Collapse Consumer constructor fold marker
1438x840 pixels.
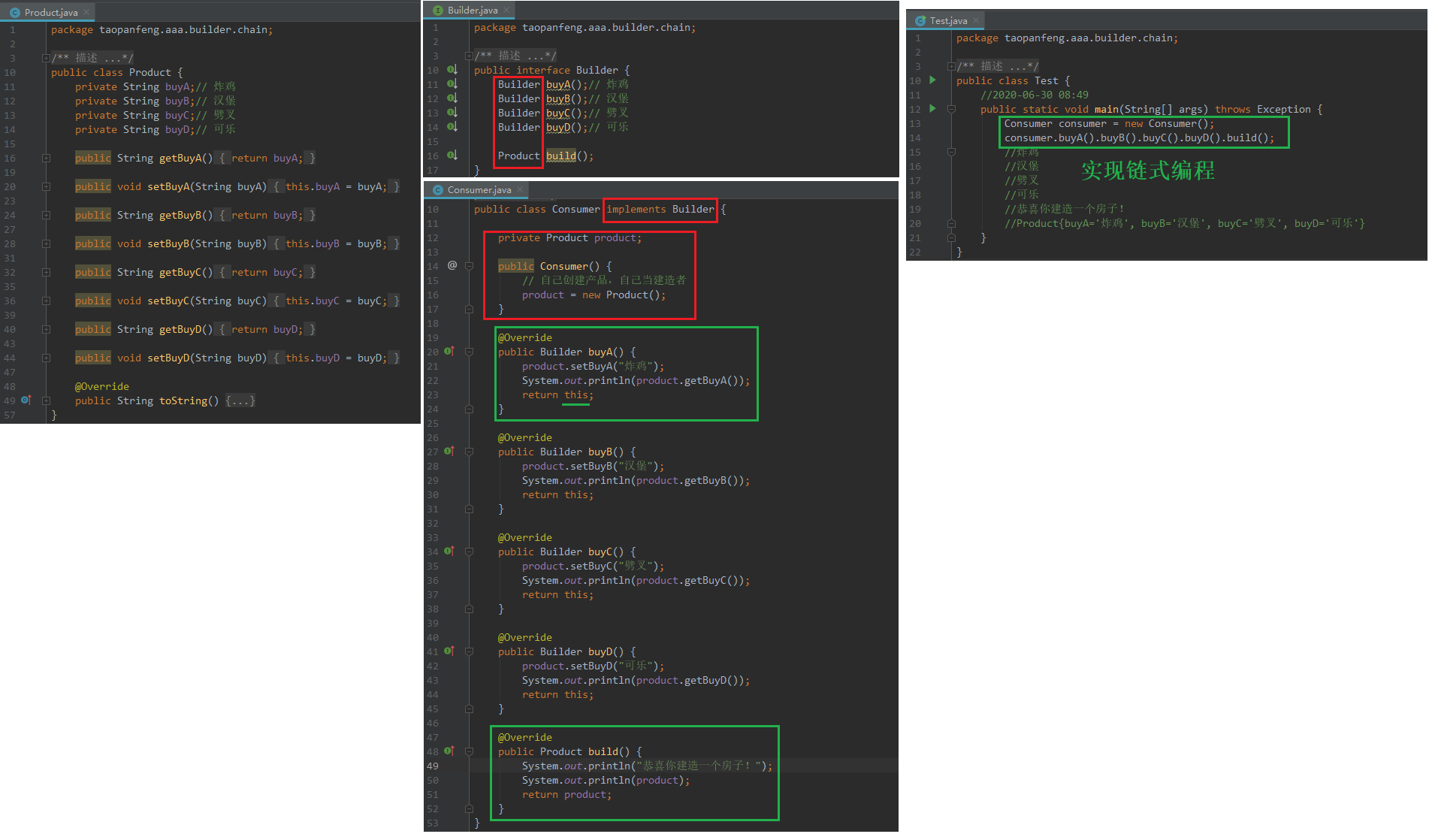(469, 266)
